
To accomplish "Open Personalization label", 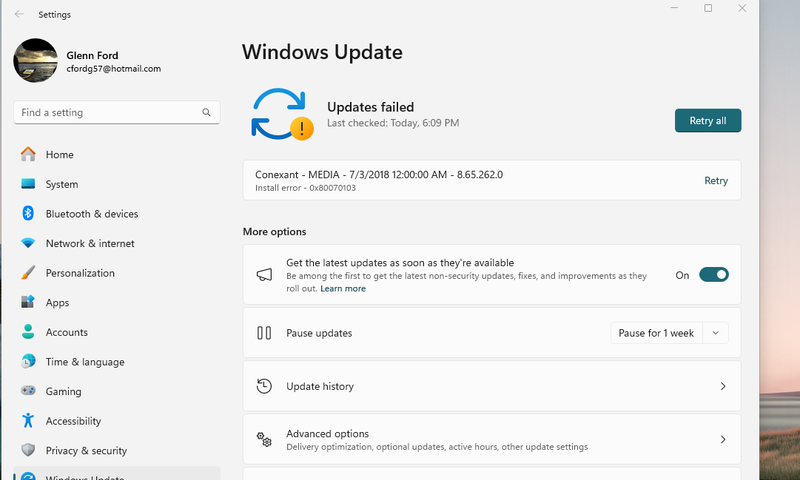I will tap(80, 273).
